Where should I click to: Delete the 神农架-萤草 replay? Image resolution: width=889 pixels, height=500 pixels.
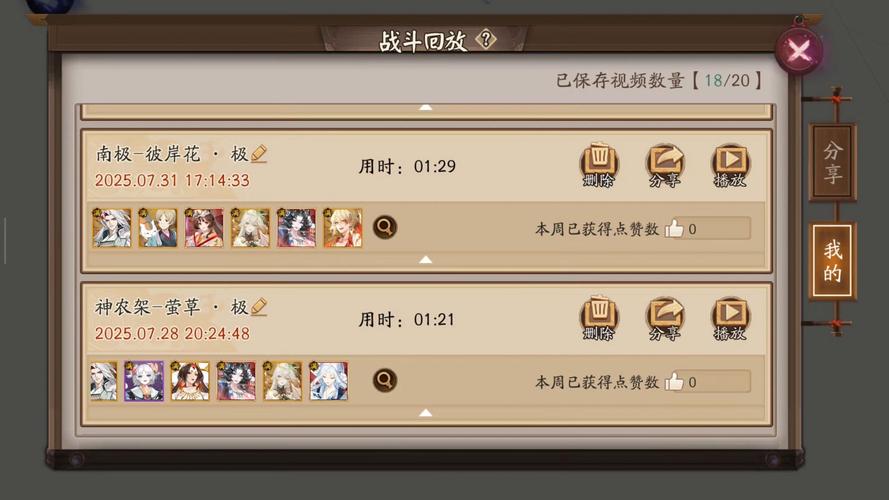pos(599,317)
